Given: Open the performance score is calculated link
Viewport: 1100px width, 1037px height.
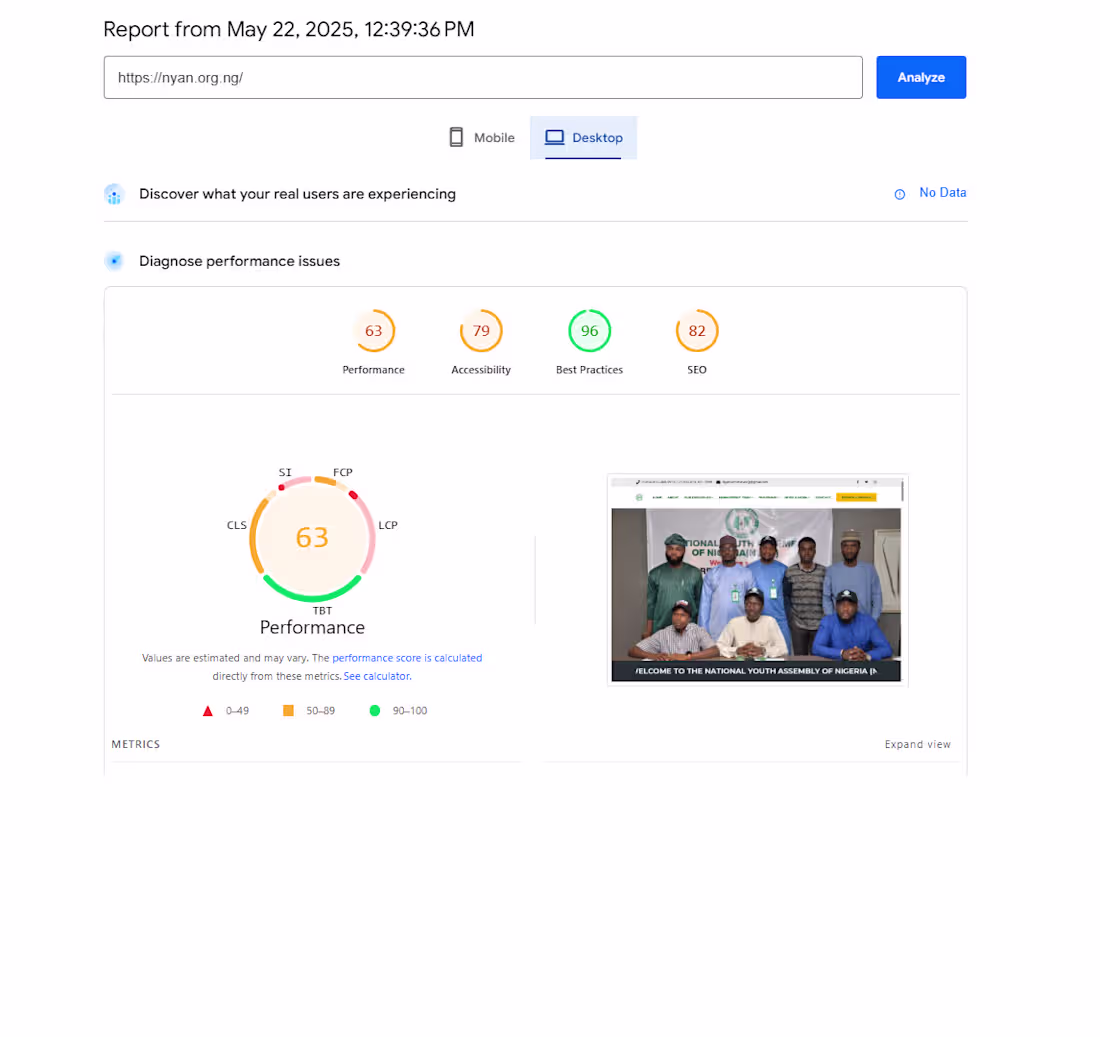Looking at the screenshot, I should pos(407,657).
